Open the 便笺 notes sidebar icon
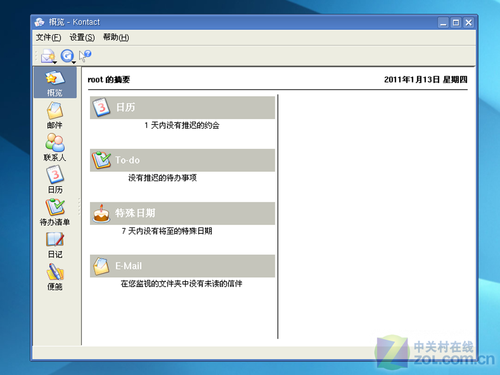 click(55, 277)
